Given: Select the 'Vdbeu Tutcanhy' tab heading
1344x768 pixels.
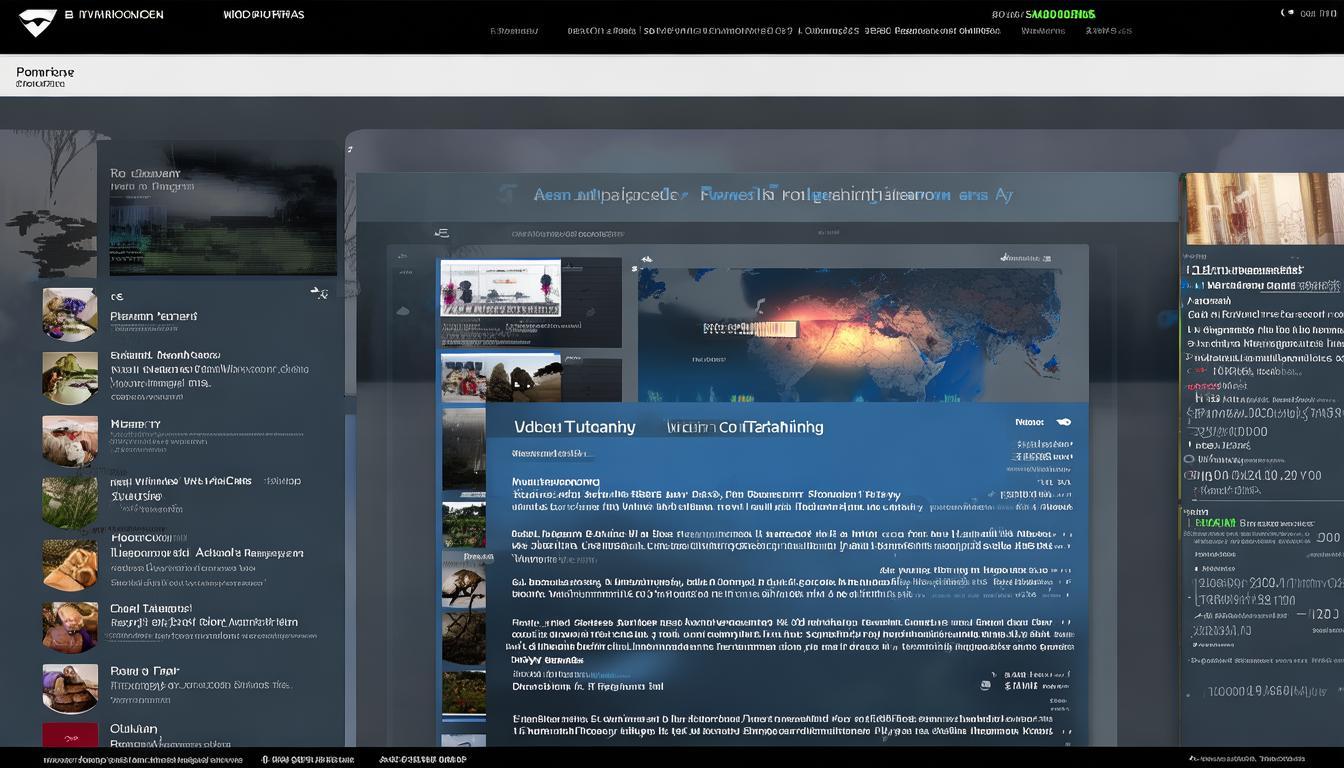Looking at the screenshot, I should (574, 427).
